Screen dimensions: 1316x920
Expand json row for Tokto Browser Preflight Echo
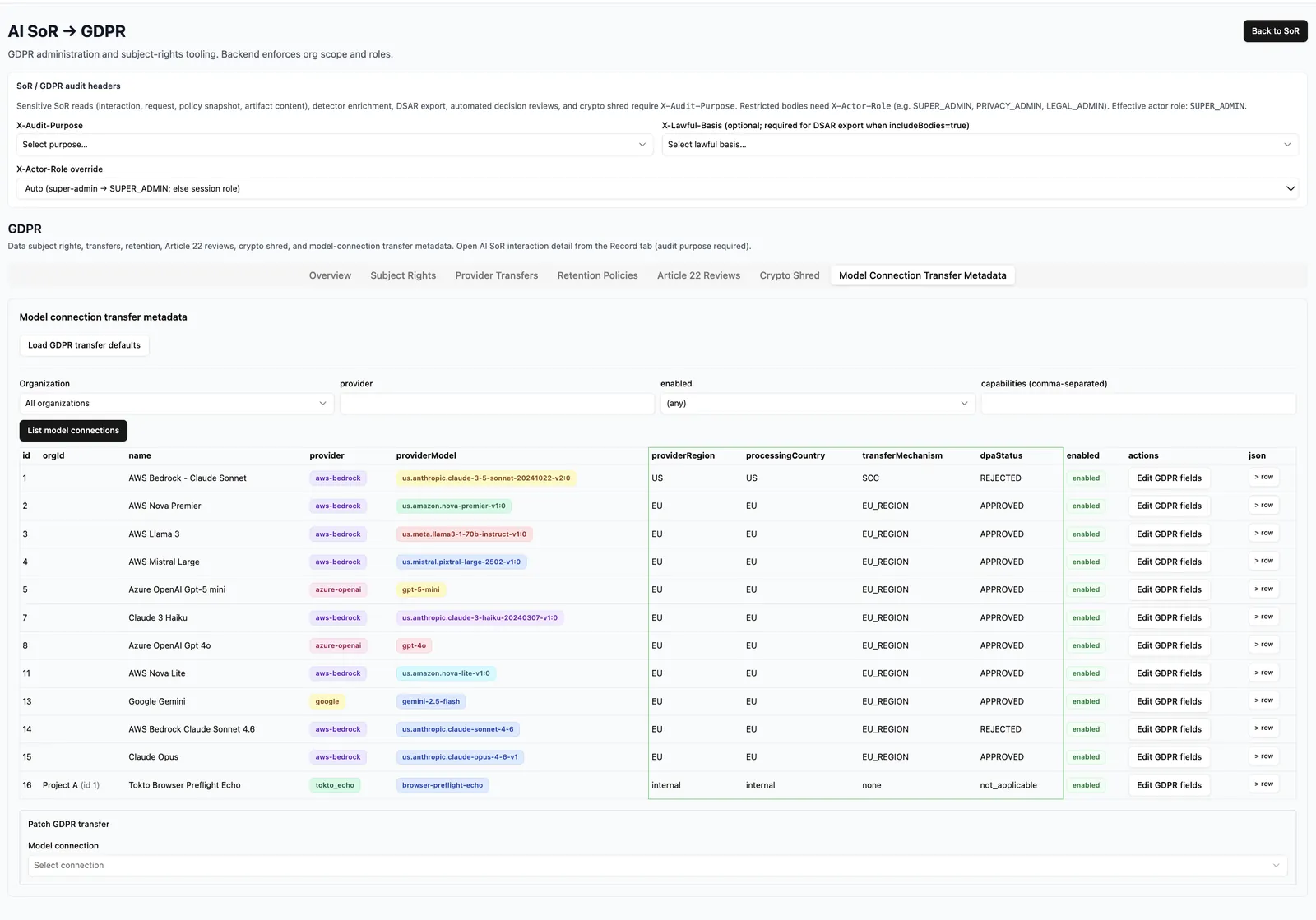pyautogui.click(x=1263, y=784)
